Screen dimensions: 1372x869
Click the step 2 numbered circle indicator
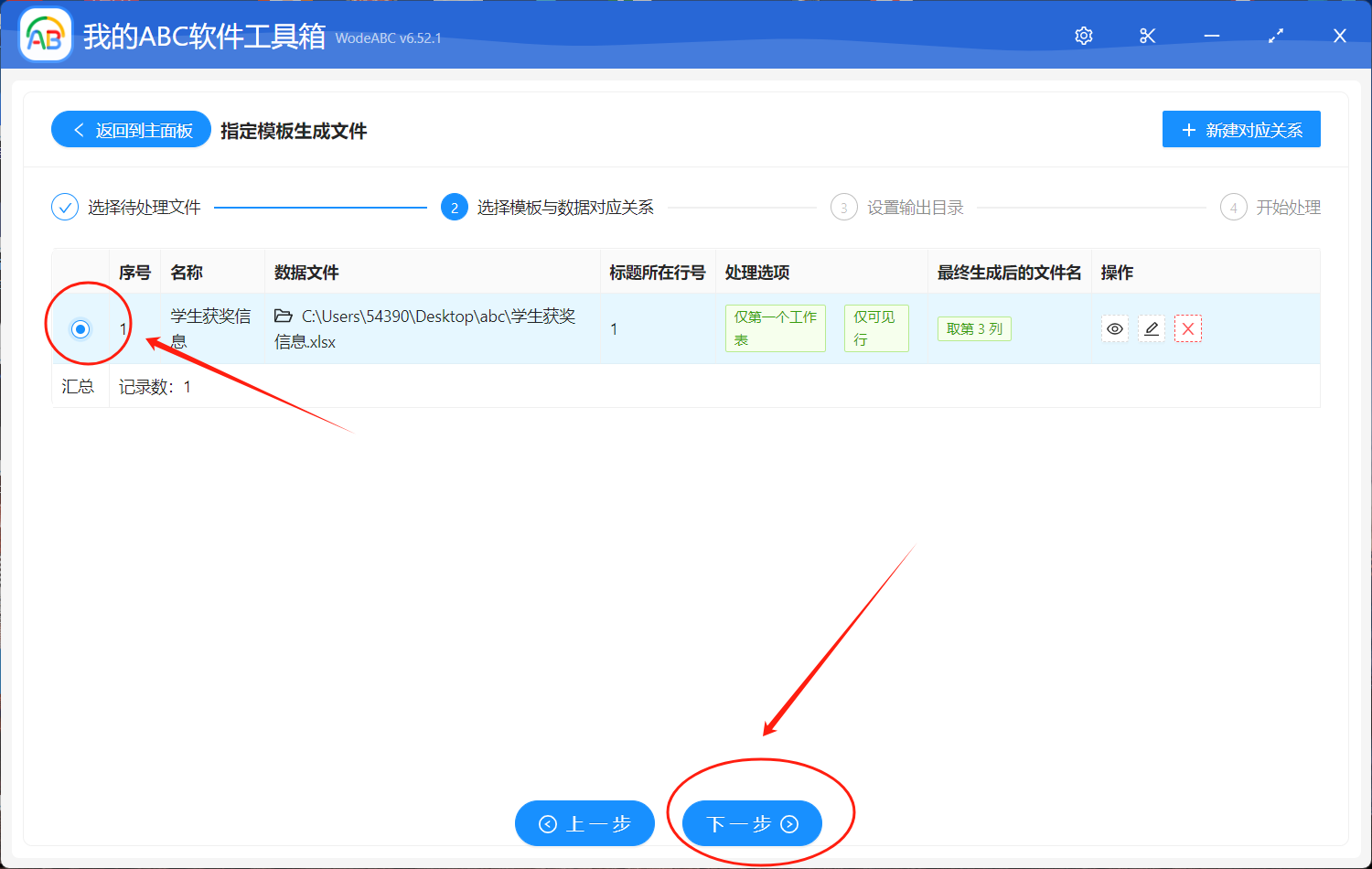455,207
